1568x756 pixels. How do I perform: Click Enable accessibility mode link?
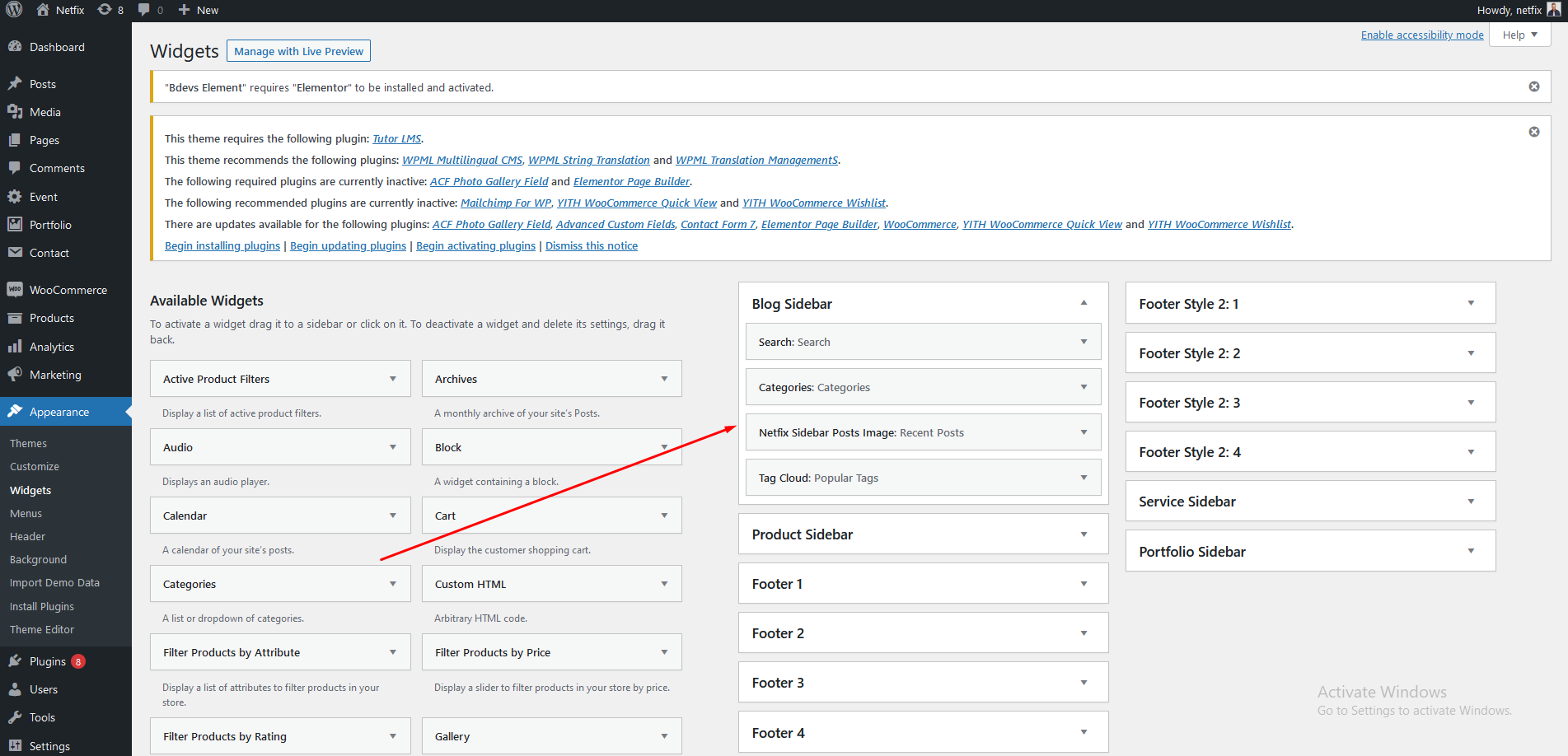(x=1421, y=35)
